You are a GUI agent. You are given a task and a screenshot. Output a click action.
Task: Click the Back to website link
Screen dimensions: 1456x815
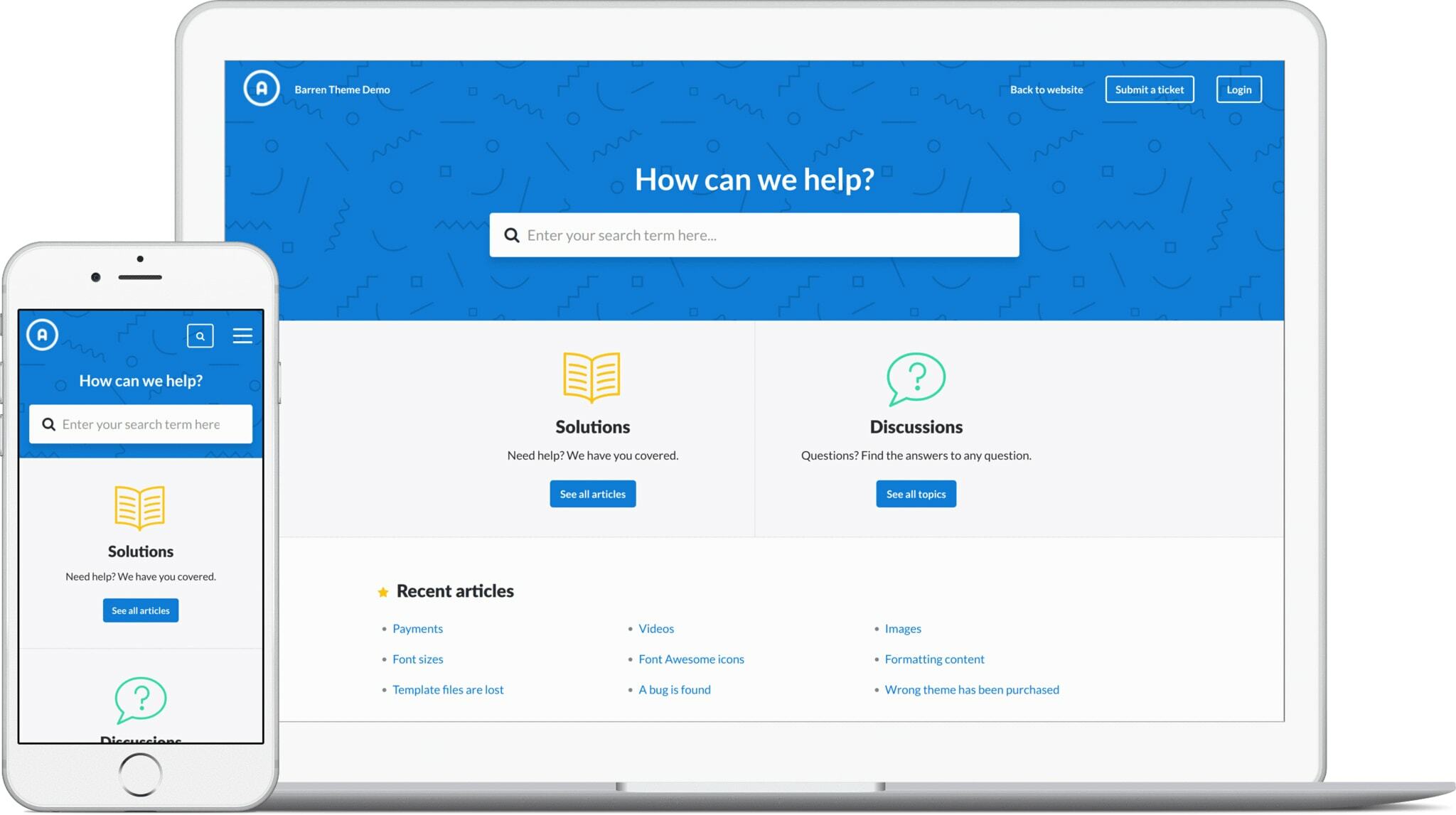[x=1047, y=89]
